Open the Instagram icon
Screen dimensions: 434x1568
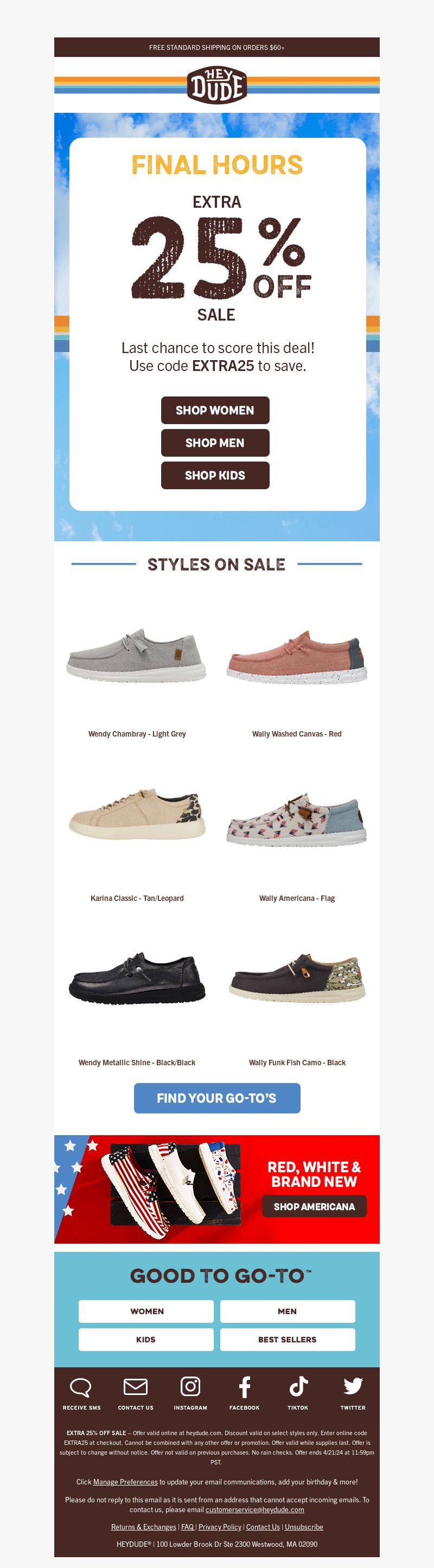pos(190,1386)
